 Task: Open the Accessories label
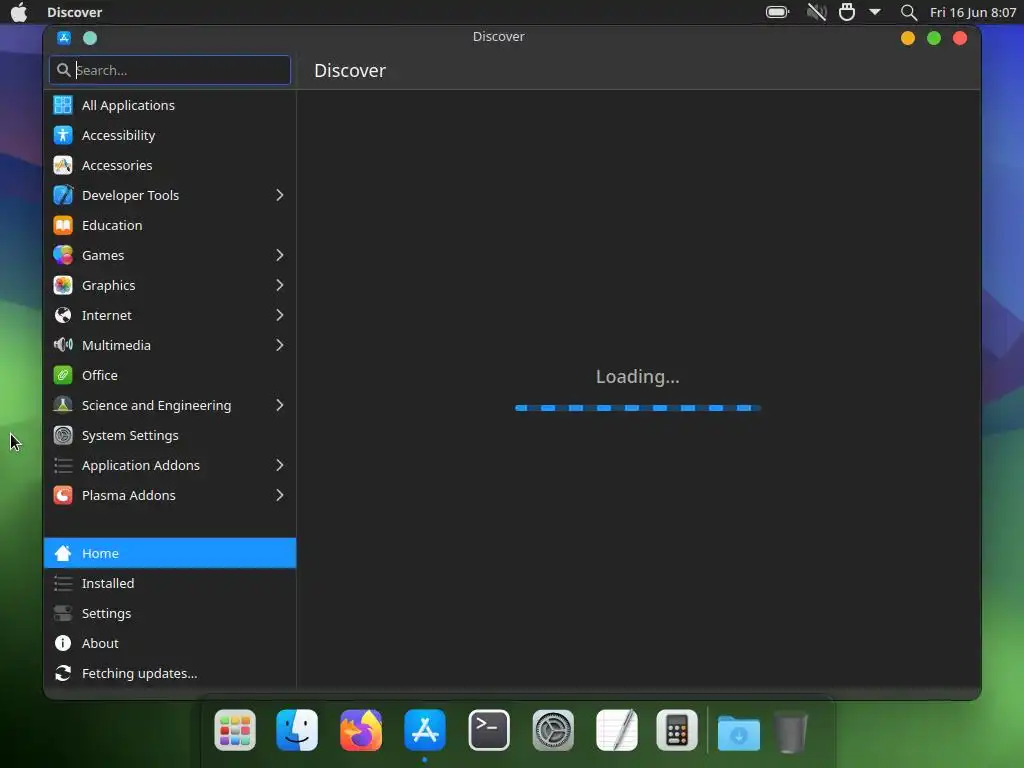click(x=117, y=165)
